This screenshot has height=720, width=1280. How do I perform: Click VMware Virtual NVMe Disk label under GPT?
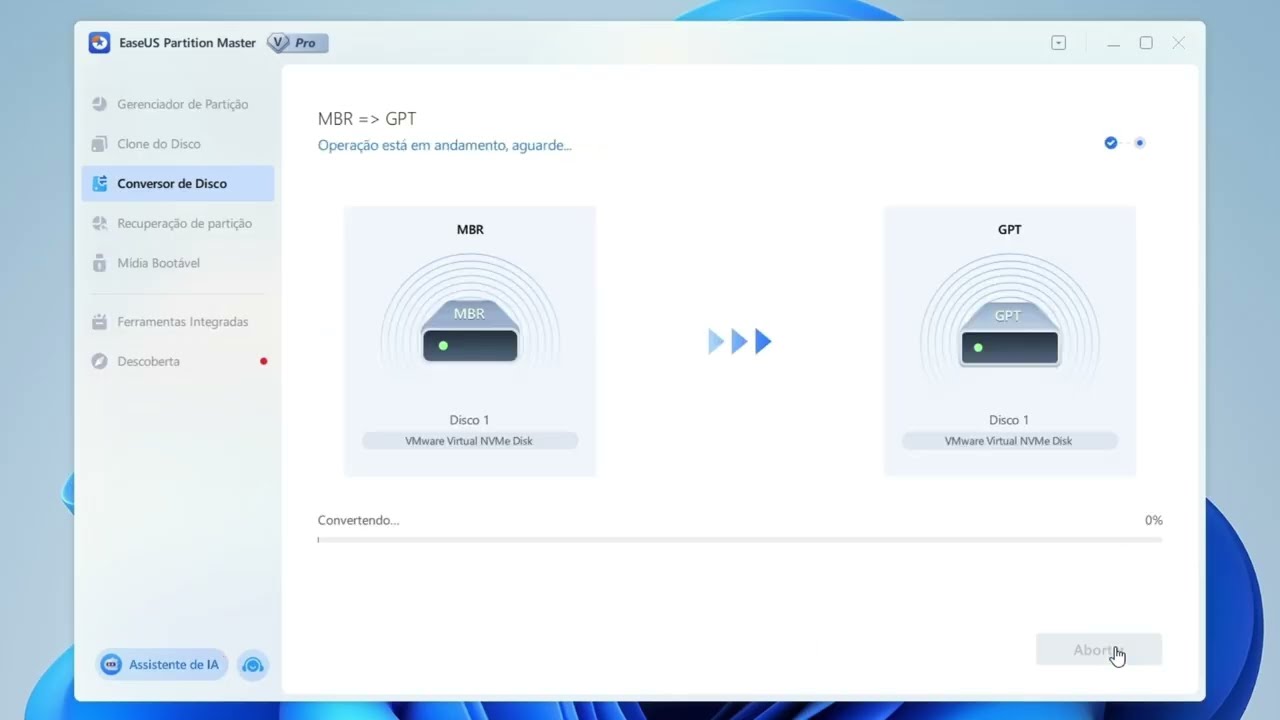pos(1009,441)
